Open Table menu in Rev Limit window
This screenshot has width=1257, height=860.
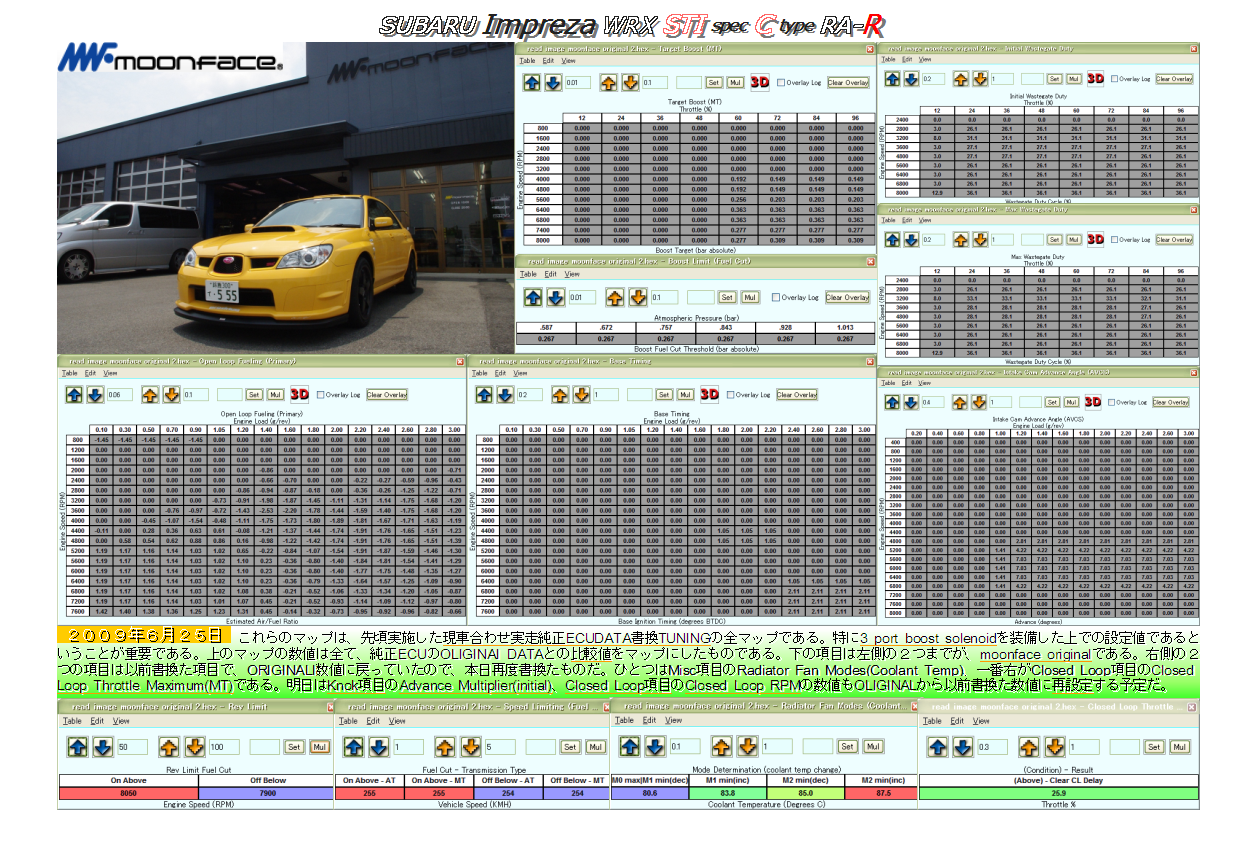click(x=70, y=720)
